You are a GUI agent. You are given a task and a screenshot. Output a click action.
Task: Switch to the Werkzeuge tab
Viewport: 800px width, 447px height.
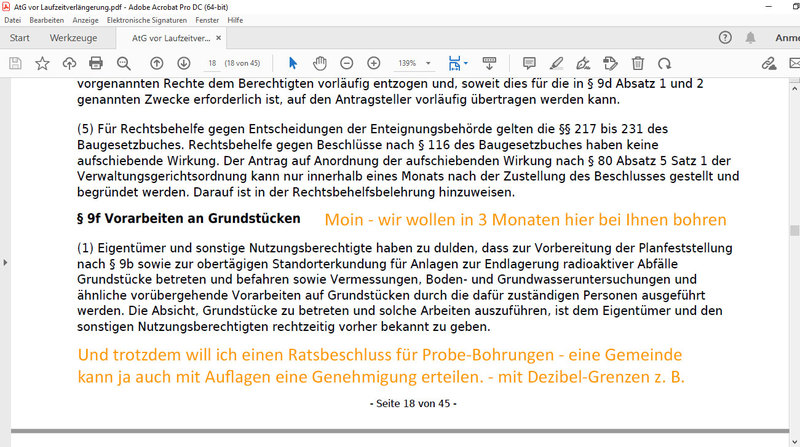[74, 38]
